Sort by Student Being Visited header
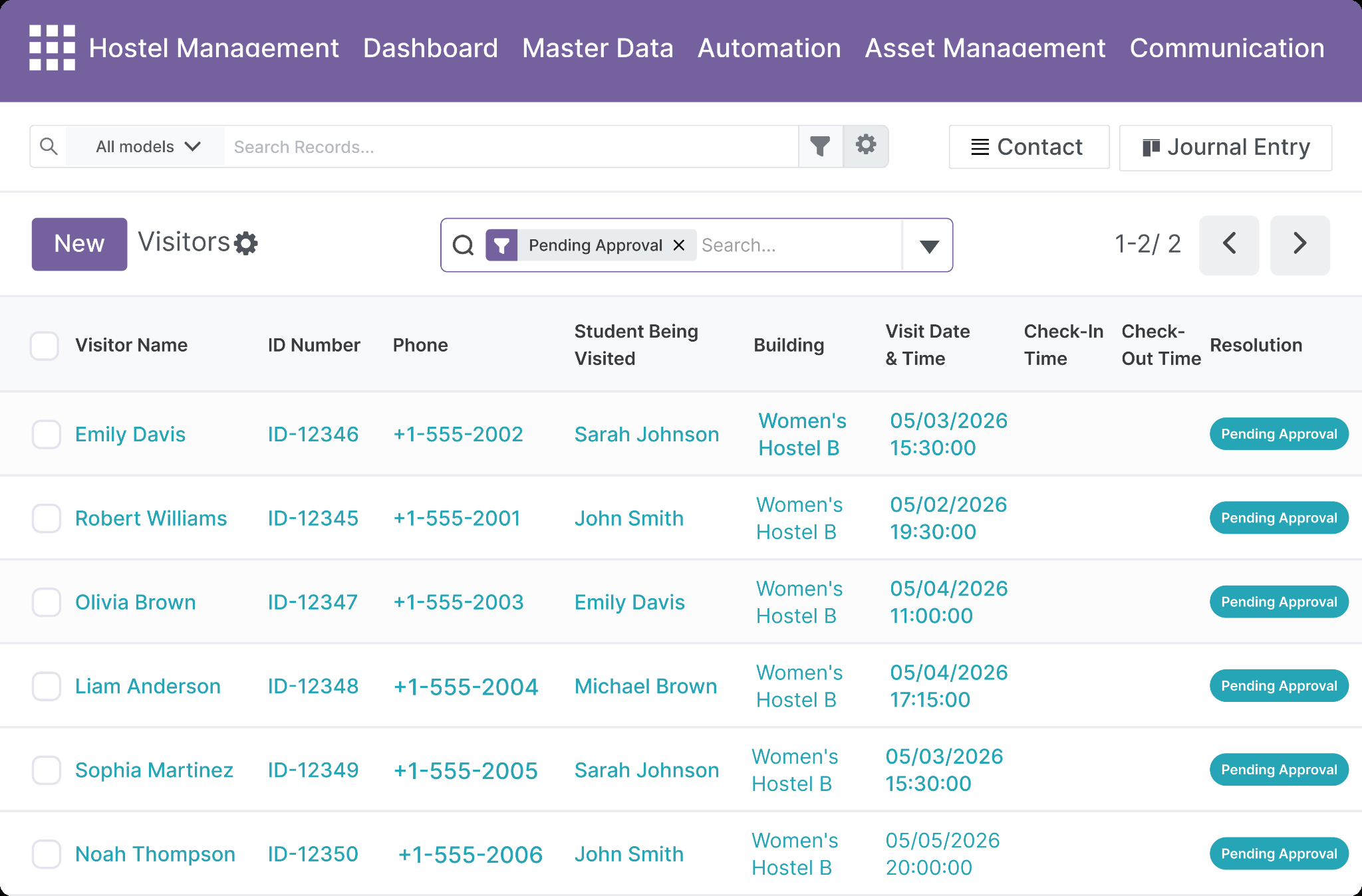Image resolution: width=1362 pixels, height=896 pixels. coord(636,345)
